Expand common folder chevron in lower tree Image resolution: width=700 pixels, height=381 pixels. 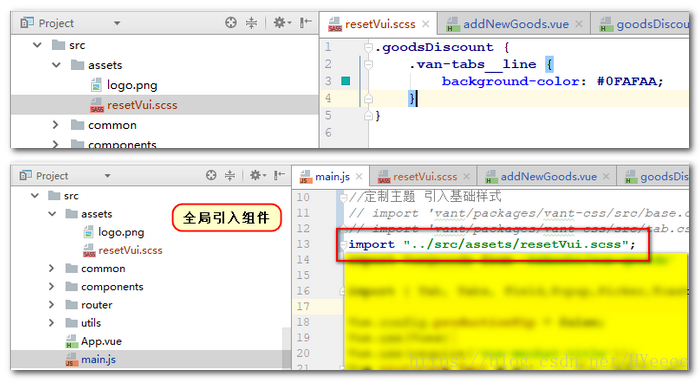[x=51, y=268]
